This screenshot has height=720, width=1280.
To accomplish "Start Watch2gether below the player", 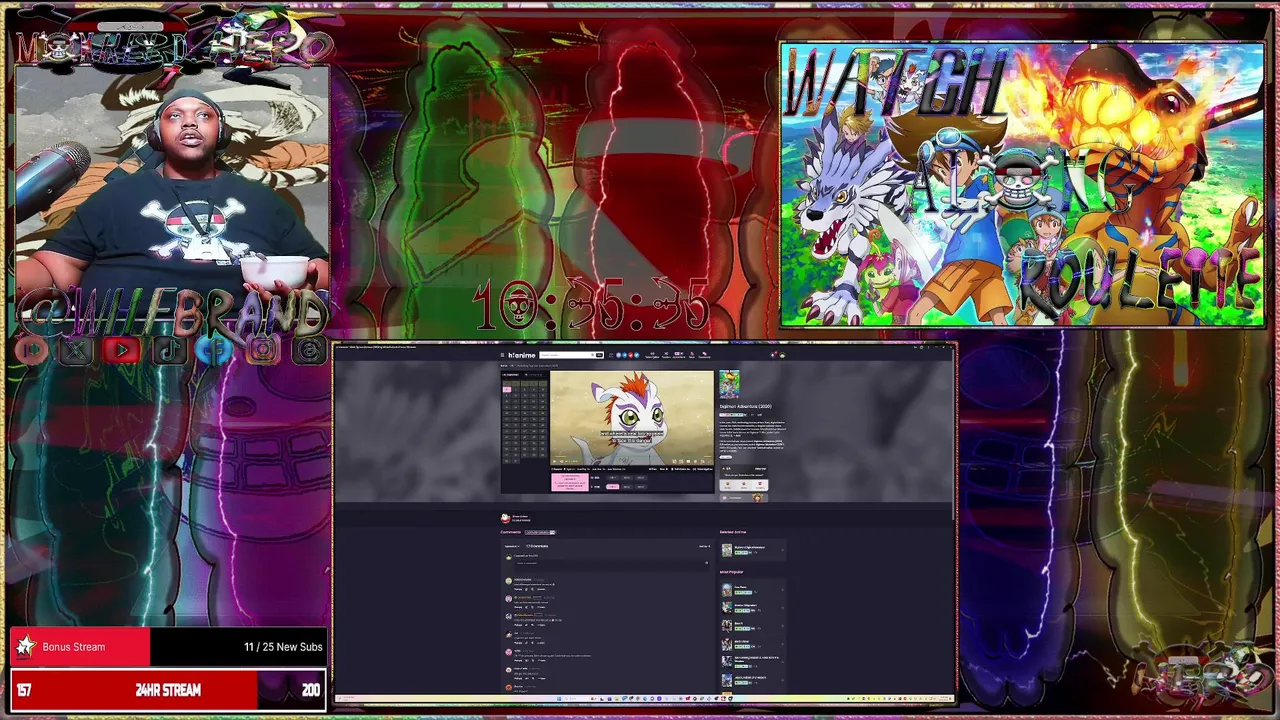I will tap(703, 469).
